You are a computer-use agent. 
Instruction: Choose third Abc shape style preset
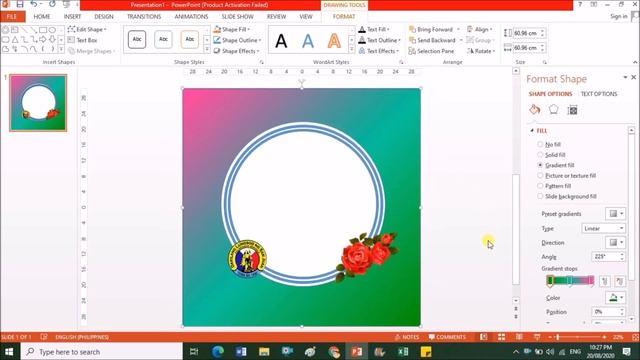pos(190,40)
